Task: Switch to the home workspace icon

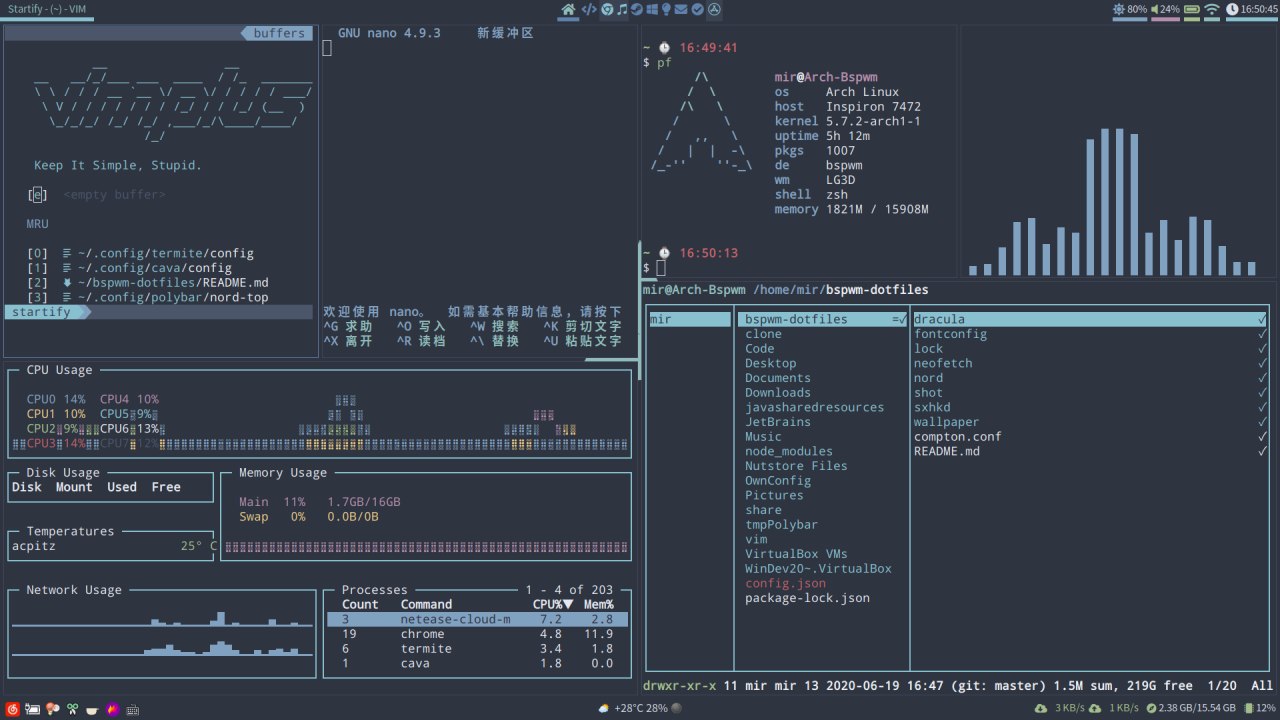Action: 568,9
